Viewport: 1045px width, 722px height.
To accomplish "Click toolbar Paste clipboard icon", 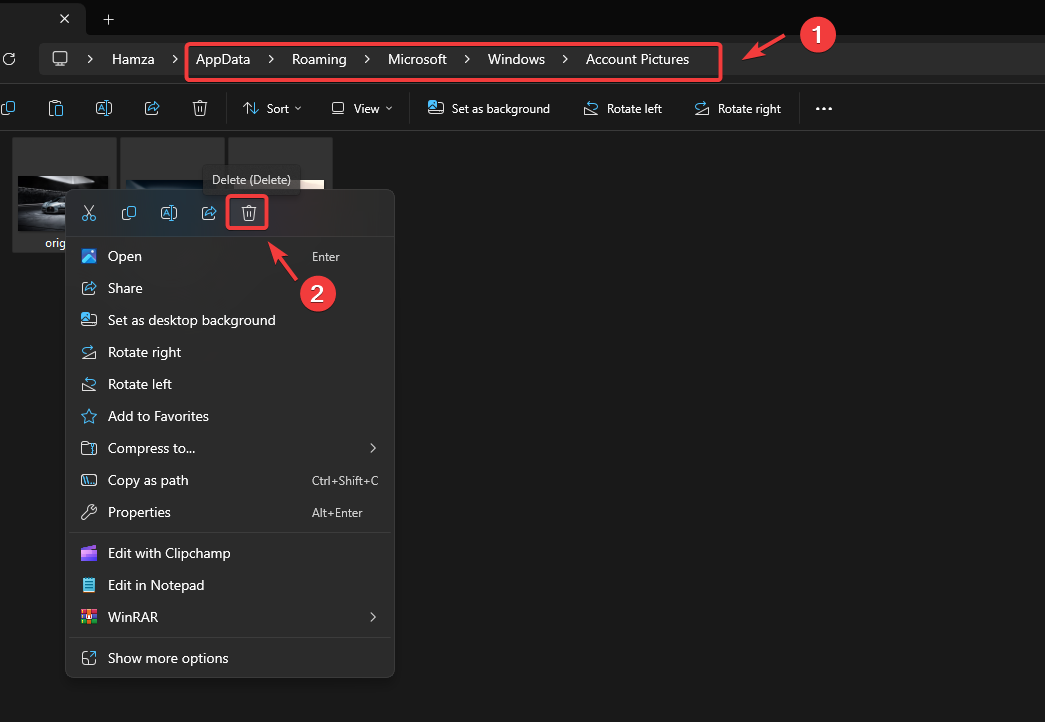I will click(56, 108).
